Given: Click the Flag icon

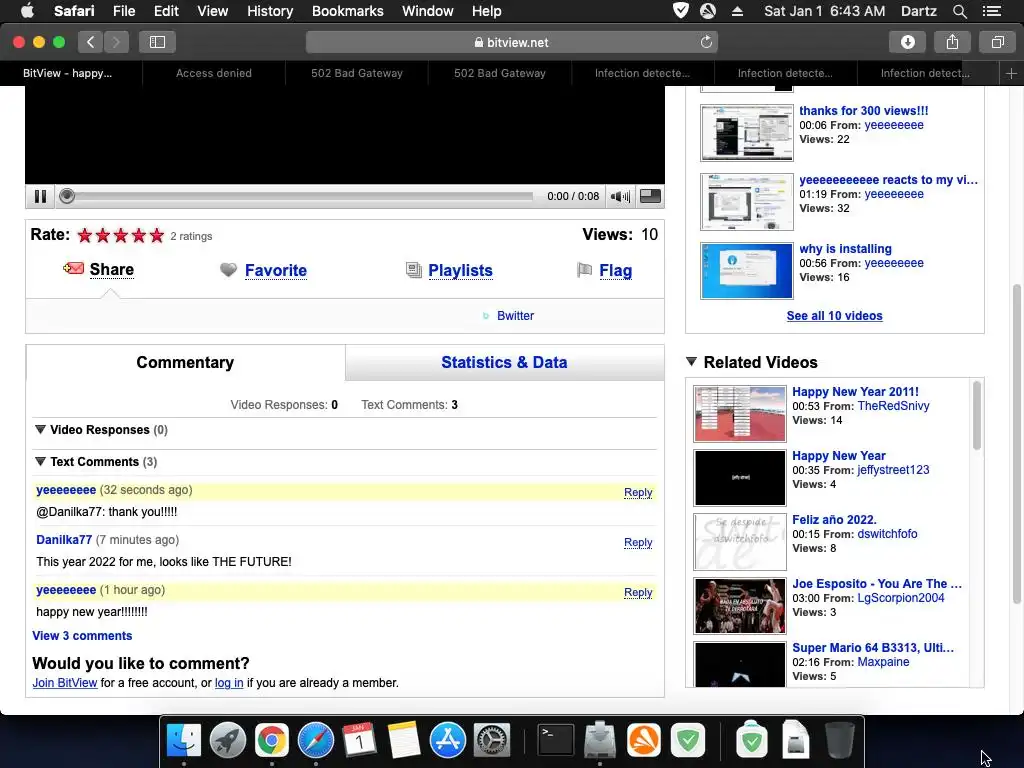Looking at the screenshot, I should tap(584, 270).
